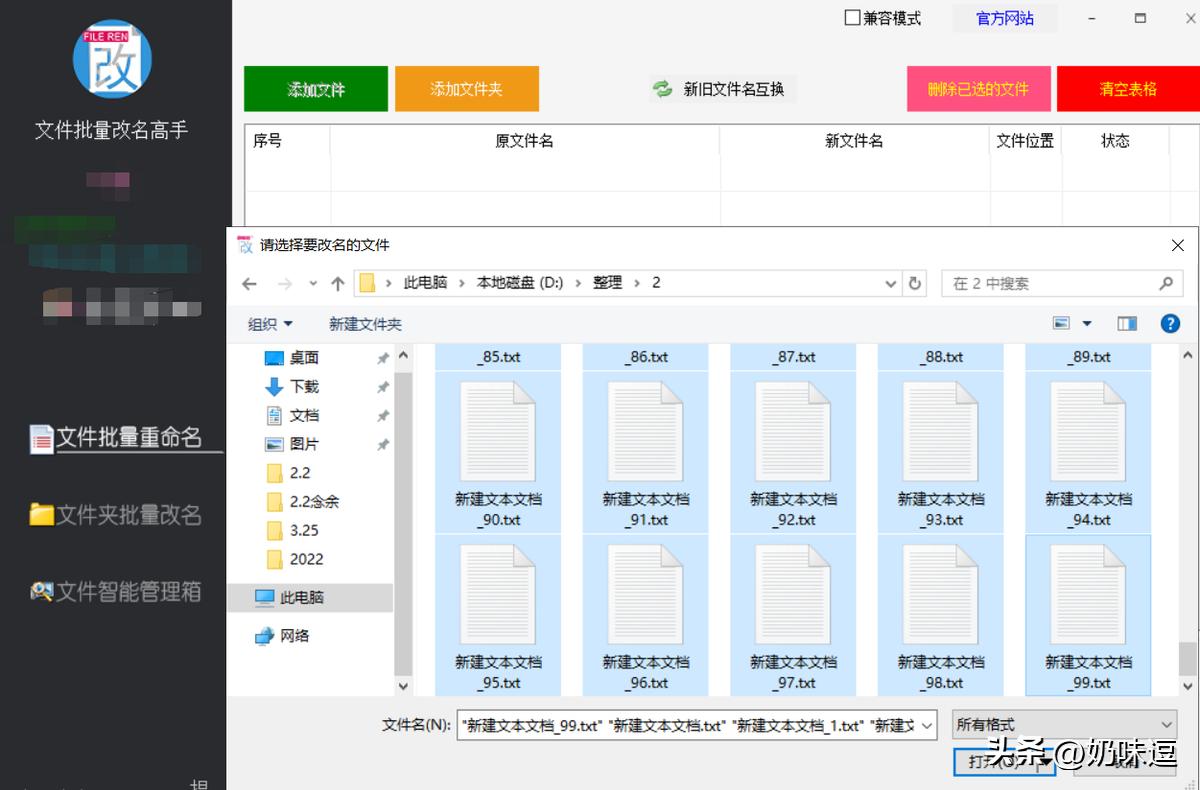The image size is (1200, 790).
Task: Click the refresh icon beside the address bar
Action: click(914, 283)
